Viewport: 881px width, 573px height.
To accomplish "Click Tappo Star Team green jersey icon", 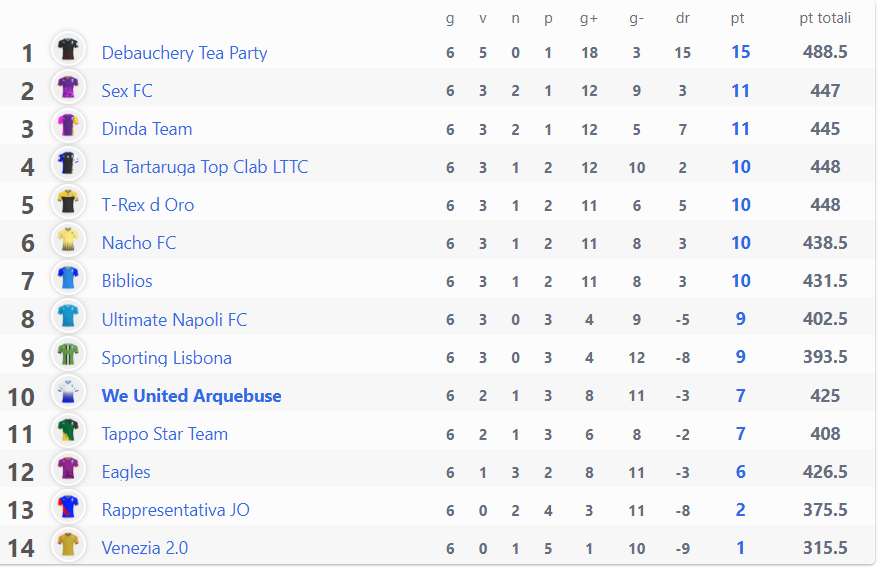I will [68, 430].
